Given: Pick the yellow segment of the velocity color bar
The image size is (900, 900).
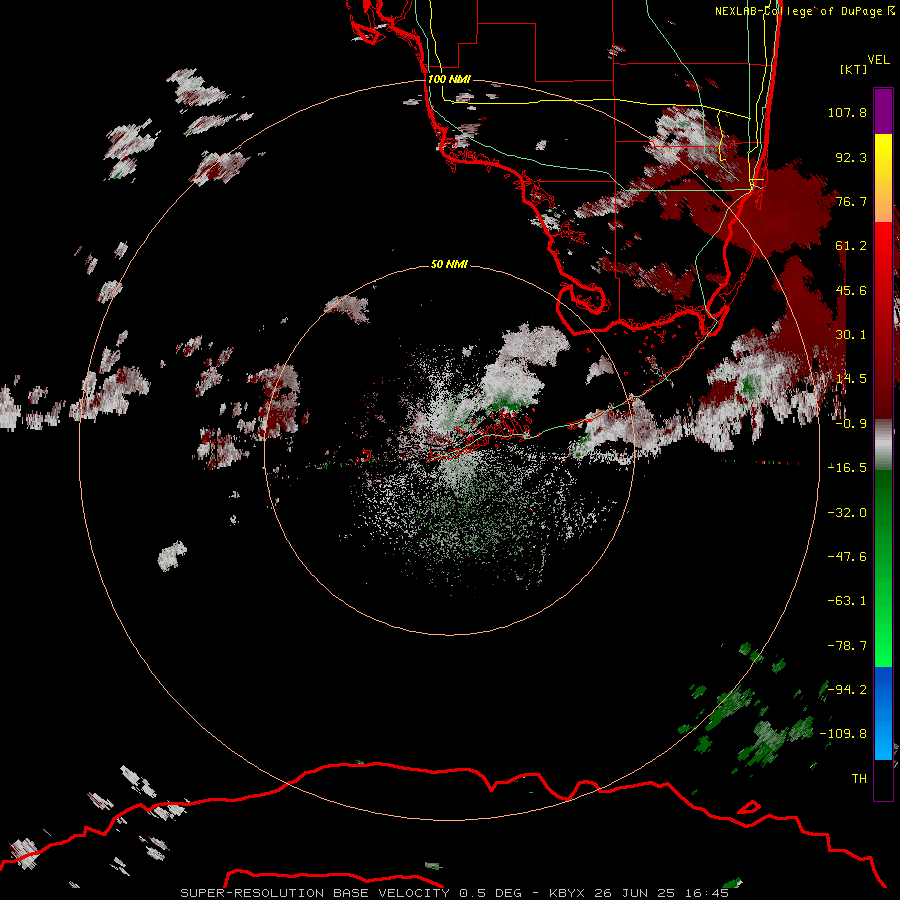Looking at the screenshot, I should [x=883, y=178].
